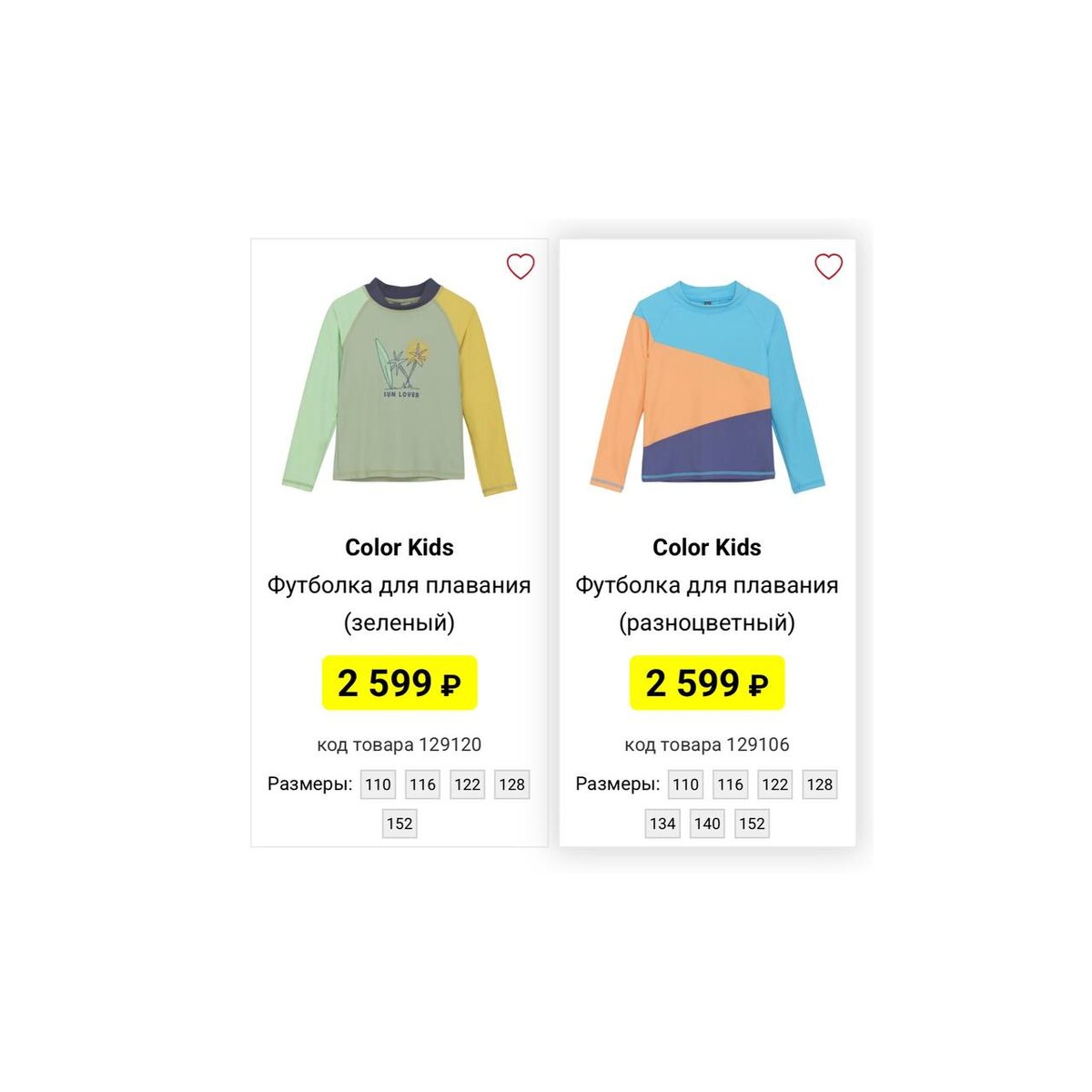The height and width of the screenshot is (1092, 1092).
Task: Add multicolor swim shirt to favorites heart
Action: [x=828, y=267]
